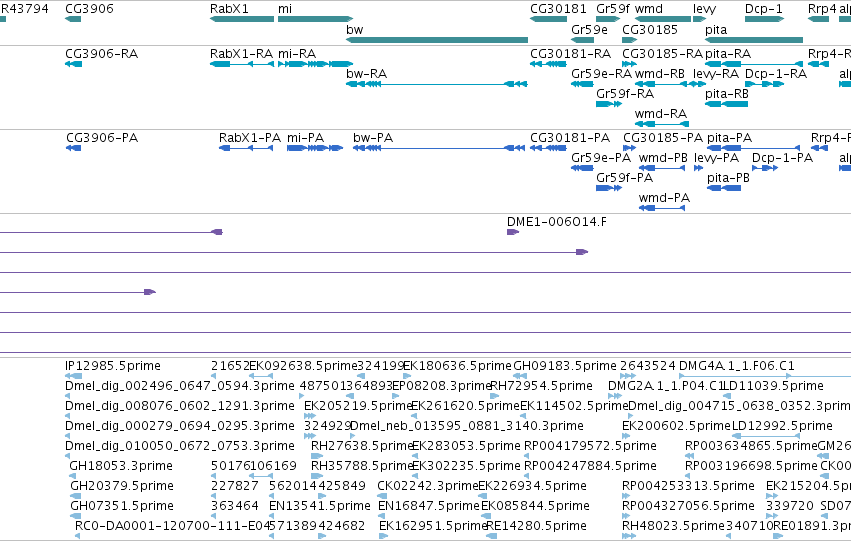This screenshot has height=541, width=851.
Task: Open the pita-PA protein label
Action: point(729,138)
